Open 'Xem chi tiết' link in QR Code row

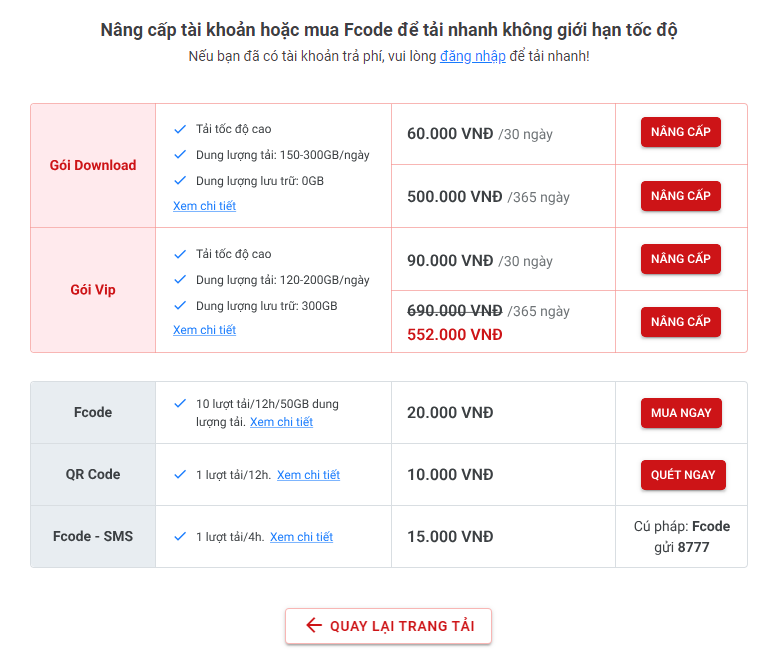tap(308, 475)
